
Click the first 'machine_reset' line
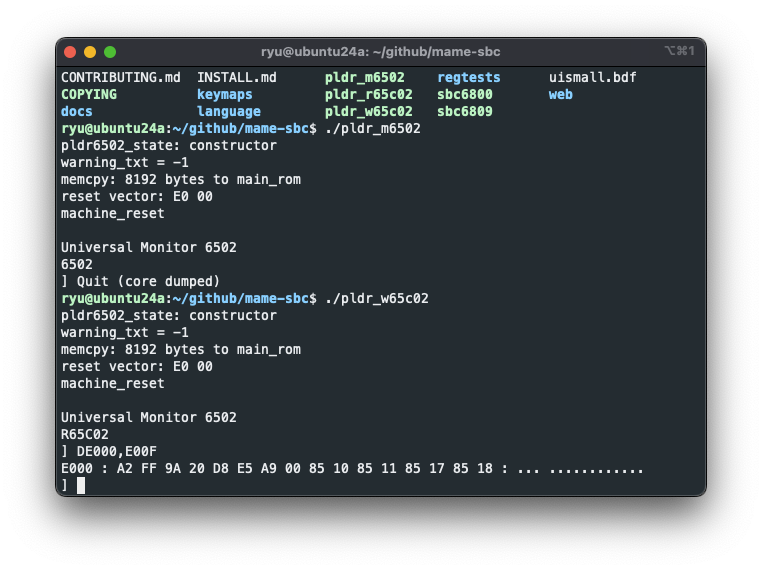113,213
